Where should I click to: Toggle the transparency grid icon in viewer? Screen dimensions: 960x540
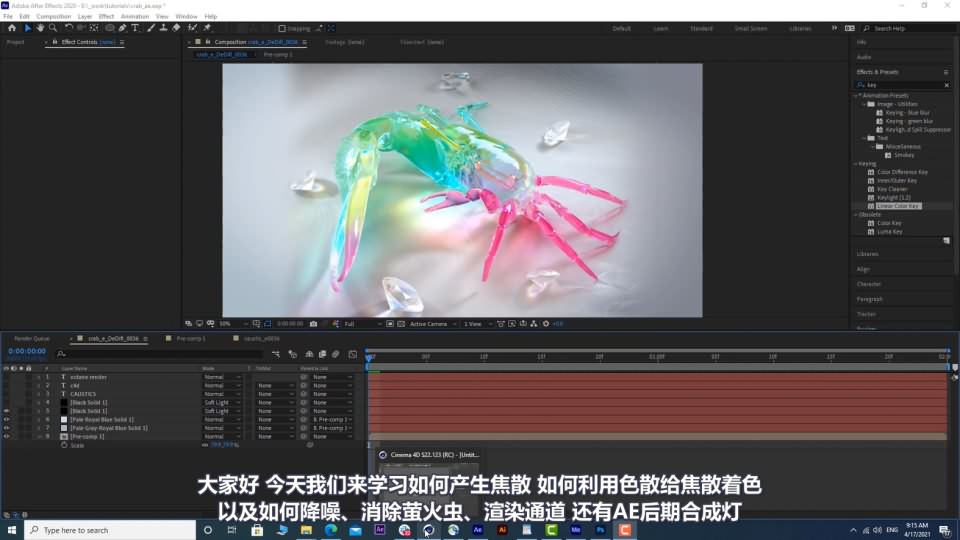[401, 324]
